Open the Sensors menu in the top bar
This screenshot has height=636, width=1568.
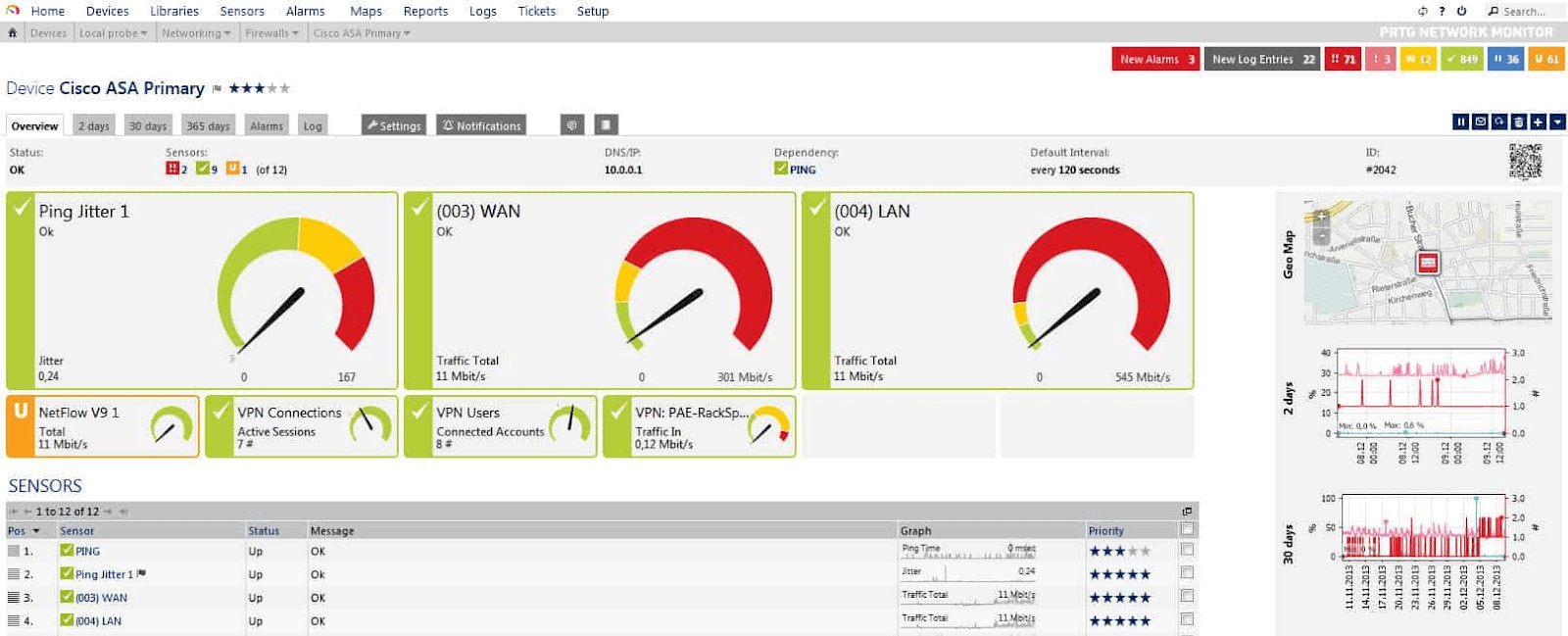tap(241, 11)
